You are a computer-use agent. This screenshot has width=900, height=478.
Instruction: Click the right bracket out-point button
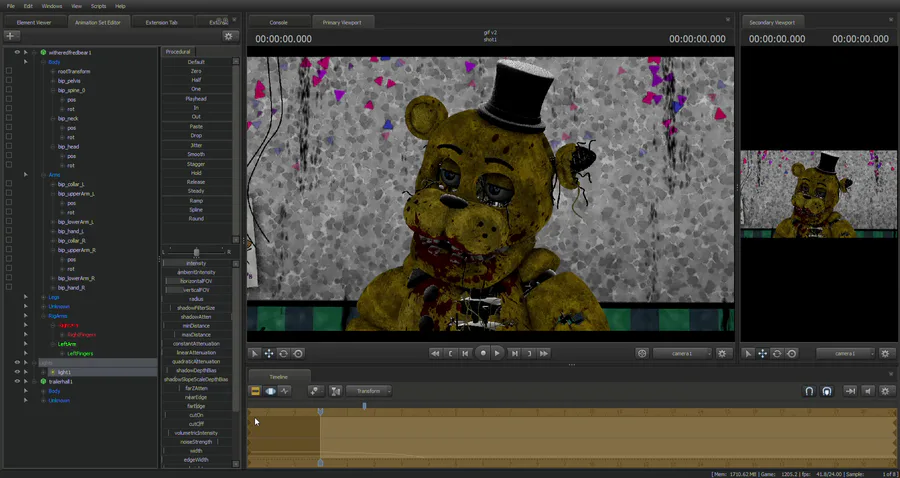pyautogui.click(x=529, y=353)
